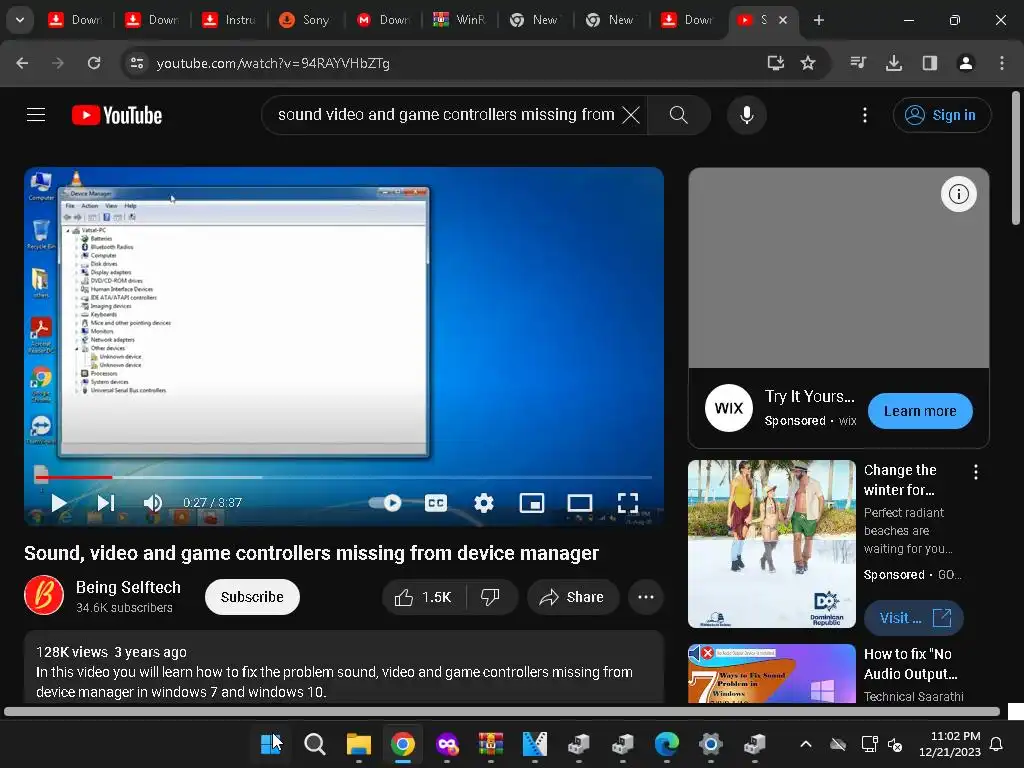Sign in to YouTube
The height and width of the screenshot is (768, 1024).
[x=941, y=115]
